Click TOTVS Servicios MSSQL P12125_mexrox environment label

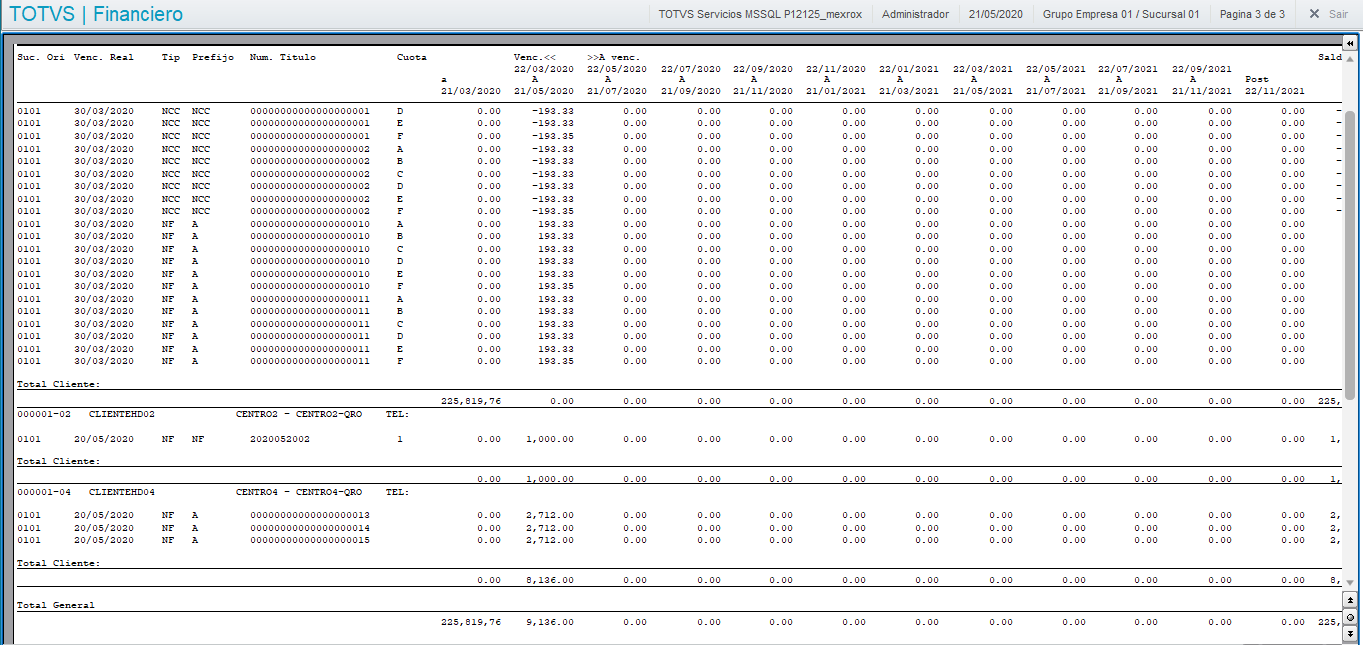[762, 15]
